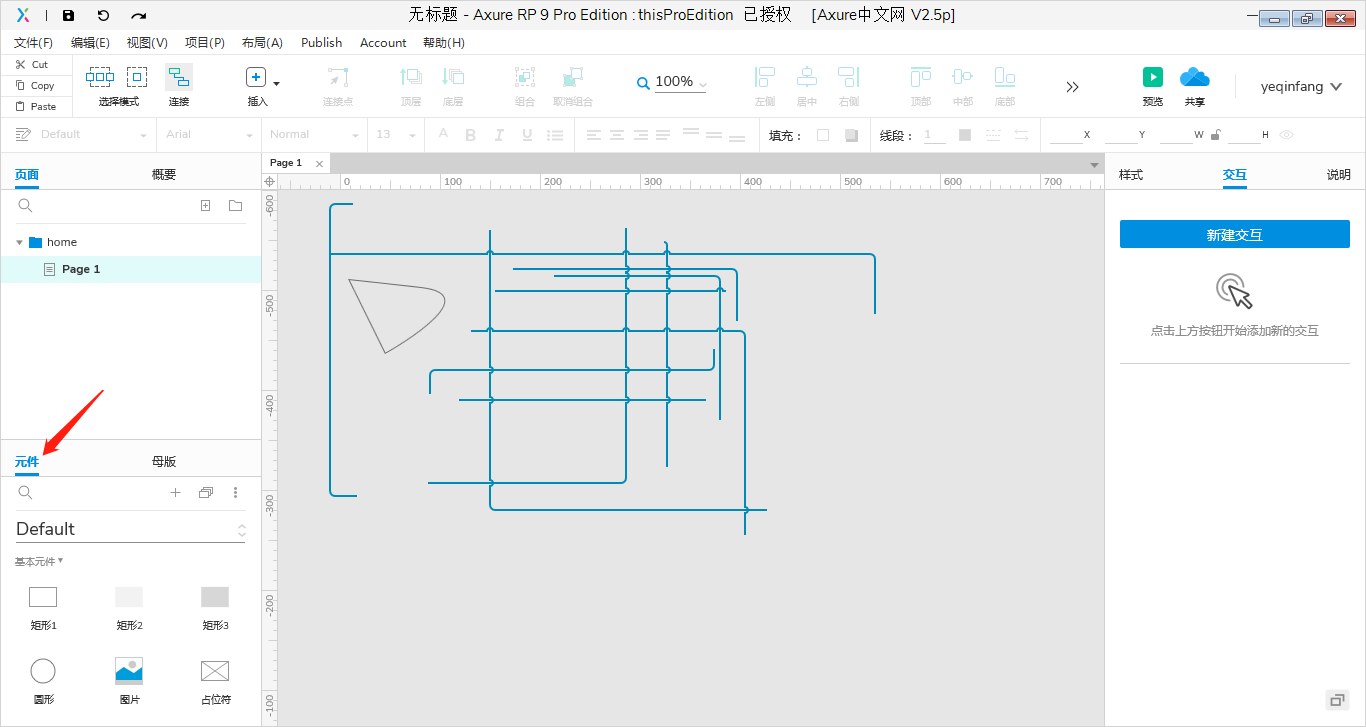Select the contained selection mode icon

(137, 77)
